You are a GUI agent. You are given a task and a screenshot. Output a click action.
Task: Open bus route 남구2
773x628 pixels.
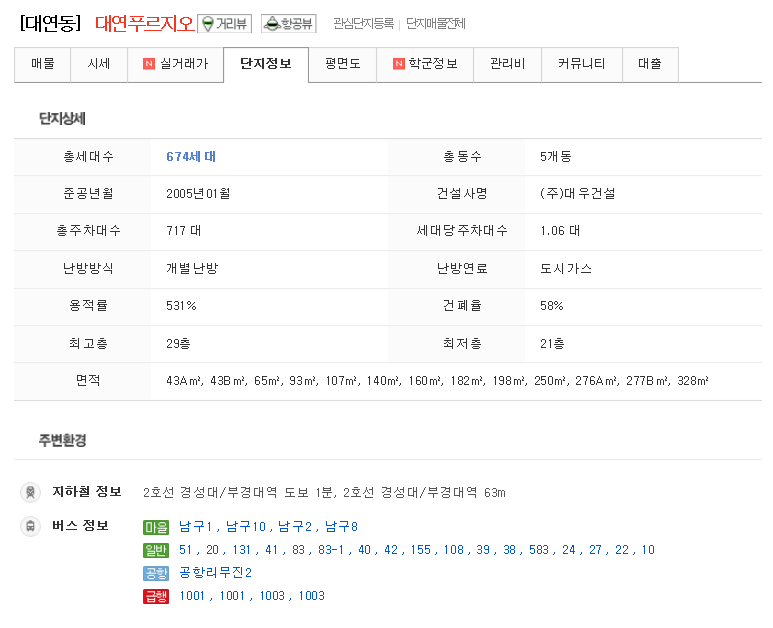(x=295, y=527)
